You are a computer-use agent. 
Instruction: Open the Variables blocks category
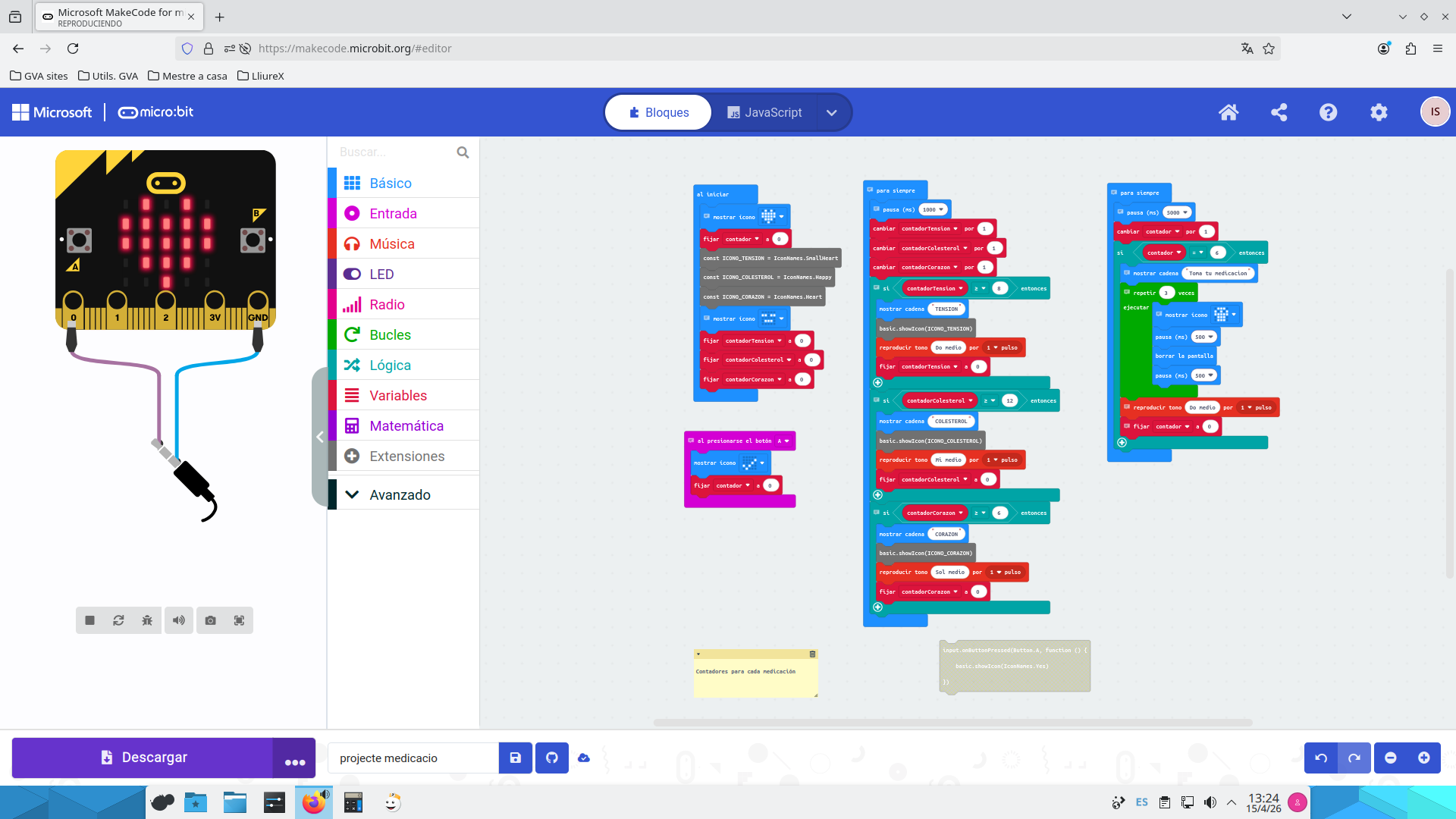[x=397, y=395]
